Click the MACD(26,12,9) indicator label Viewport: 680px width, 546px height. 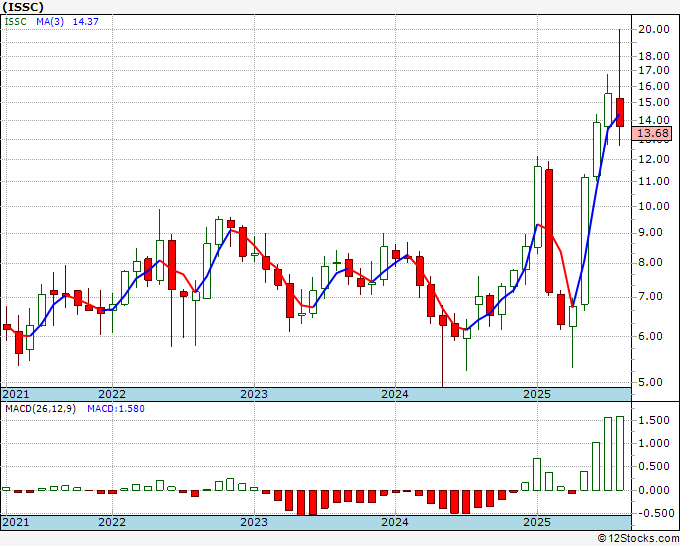tap(40, 409)
